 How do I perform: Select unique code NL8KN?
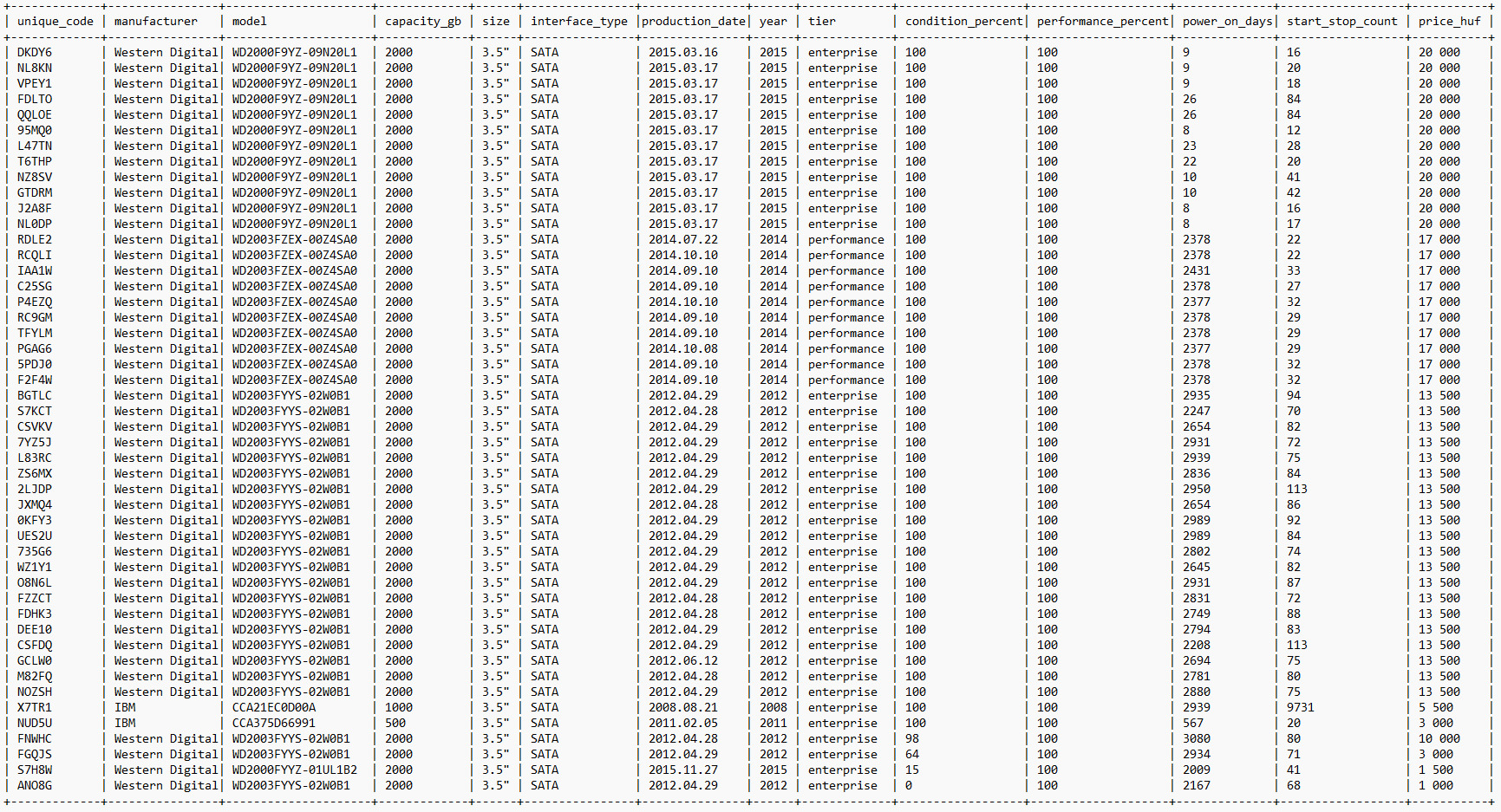tap(35, 68)
